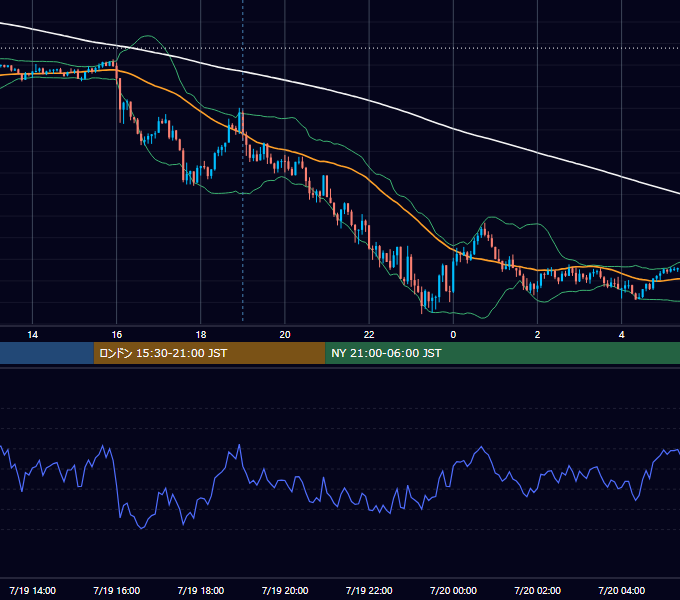Image resolution: width=680 pixels, height=600 pixels.
Task: Click the 16 hour label on price axis
Action: tap(117, 335)
